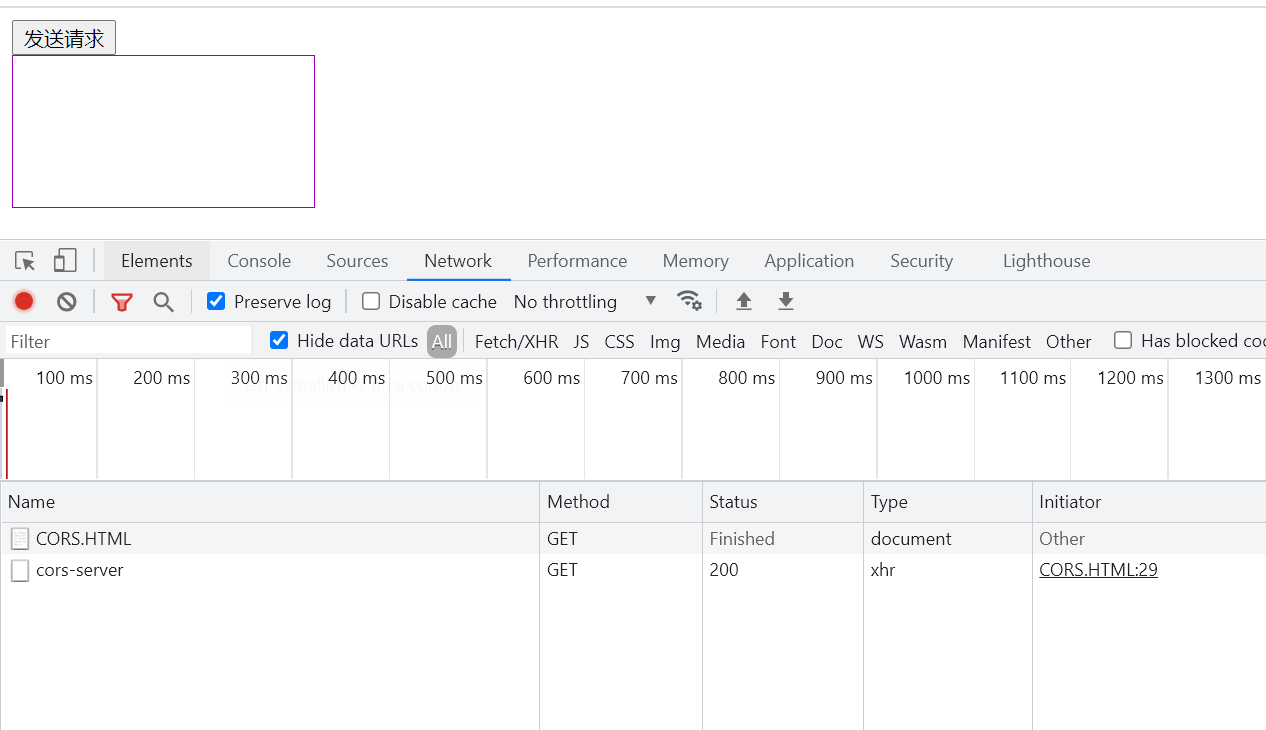
Task: Click the export HAR download icon
Action: point(786,301)
